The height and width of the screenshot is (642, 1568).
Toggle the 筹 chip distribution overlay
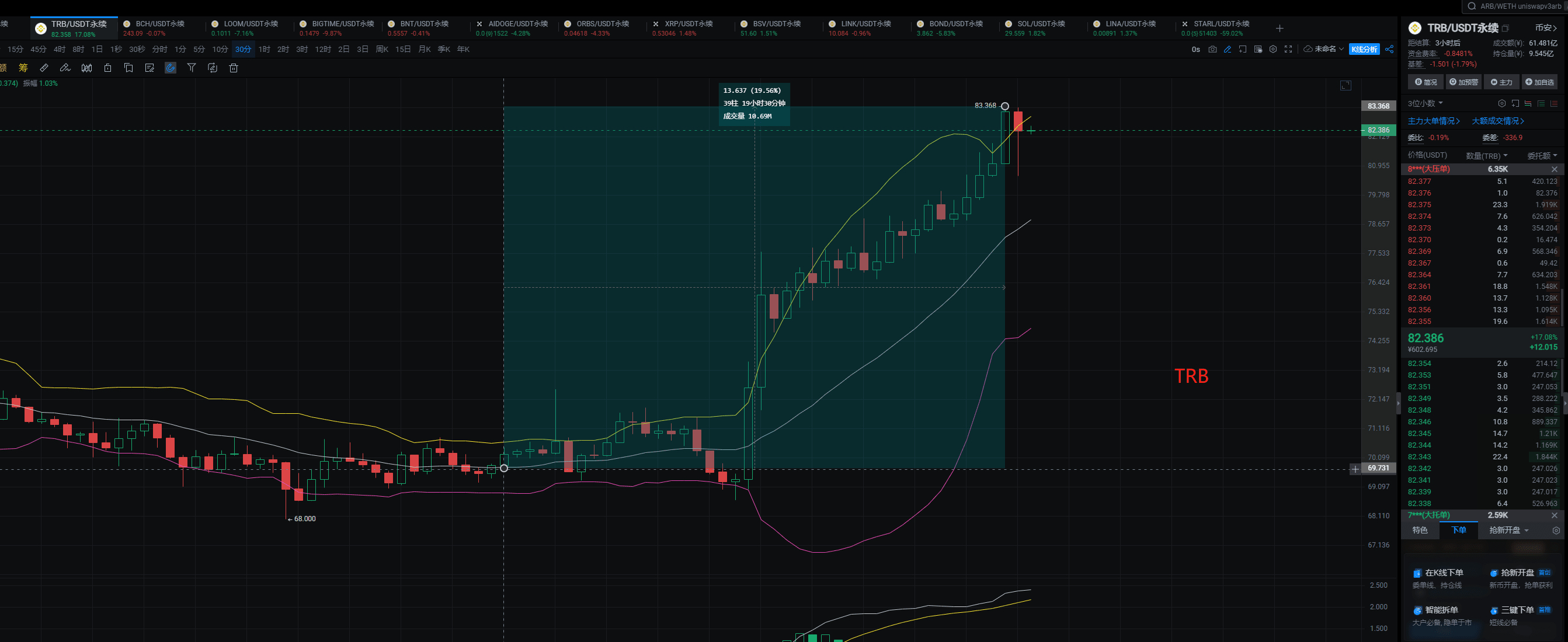click(23, 68)
